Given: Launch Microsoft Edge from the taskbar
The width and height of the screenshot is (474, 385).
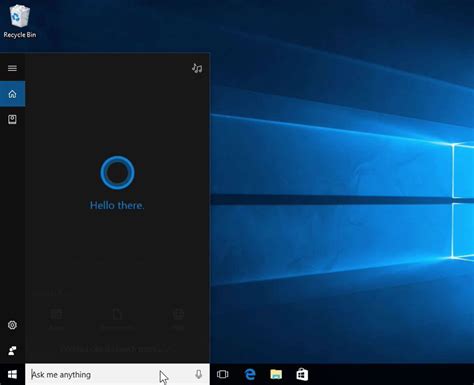Looking at the screenshot, I should (250, 374).
